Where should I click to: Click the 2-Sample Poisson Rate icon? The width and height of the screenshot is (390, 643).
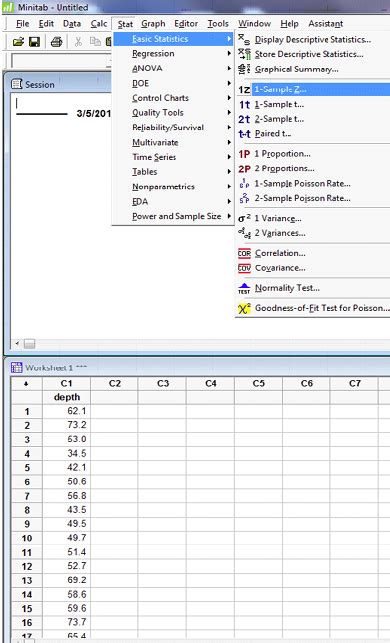click(x=244, y=198)
